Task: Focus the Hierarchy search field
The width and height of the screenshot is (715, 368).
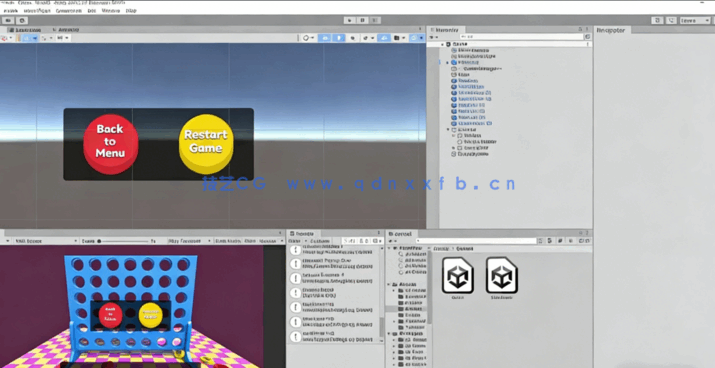Action: pyautogui.click(x=521, y=37)
